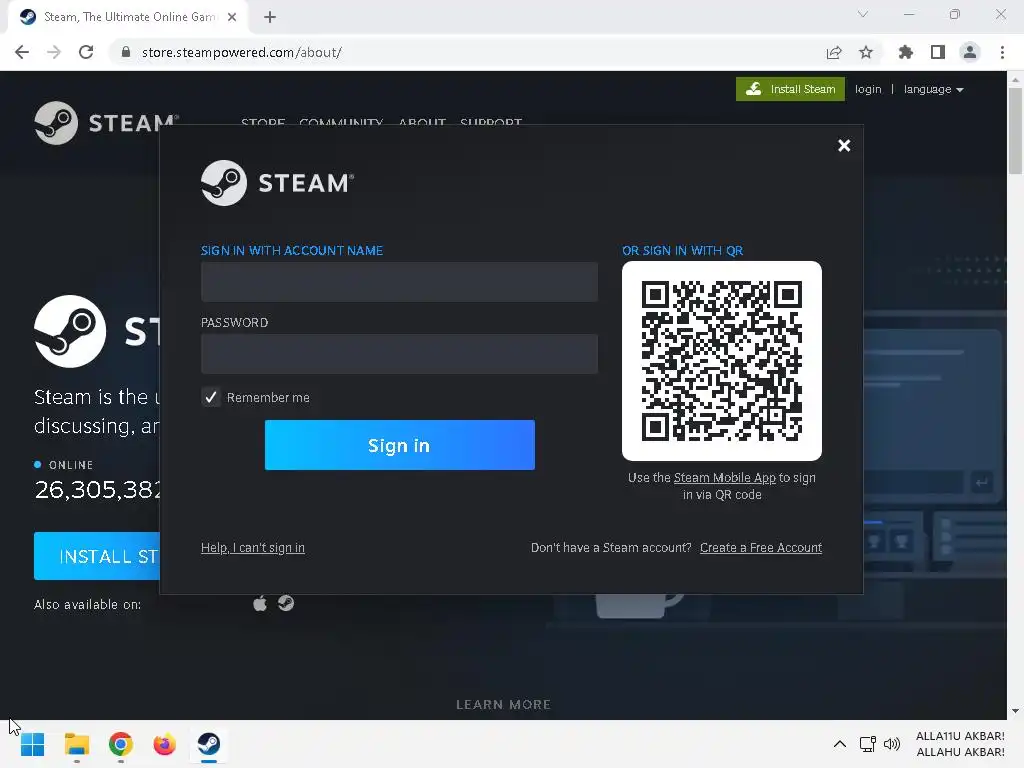Click the browser forward arrow
This screenshot has width=1024, height=768.
pyautogui.click(x=54, y=52)
